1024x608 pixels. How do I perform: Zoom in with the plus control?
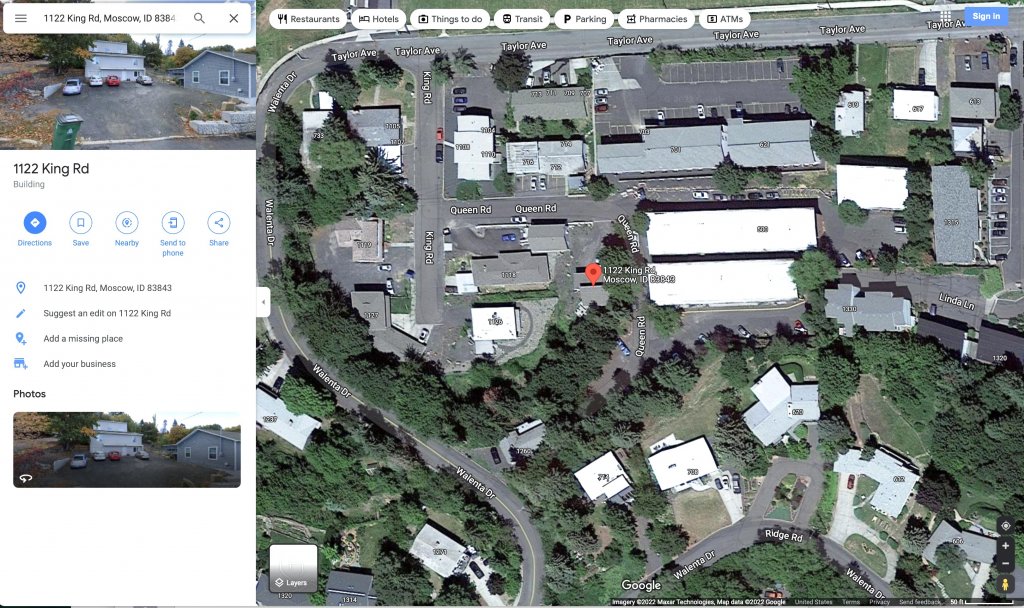tap(1005, 545)
